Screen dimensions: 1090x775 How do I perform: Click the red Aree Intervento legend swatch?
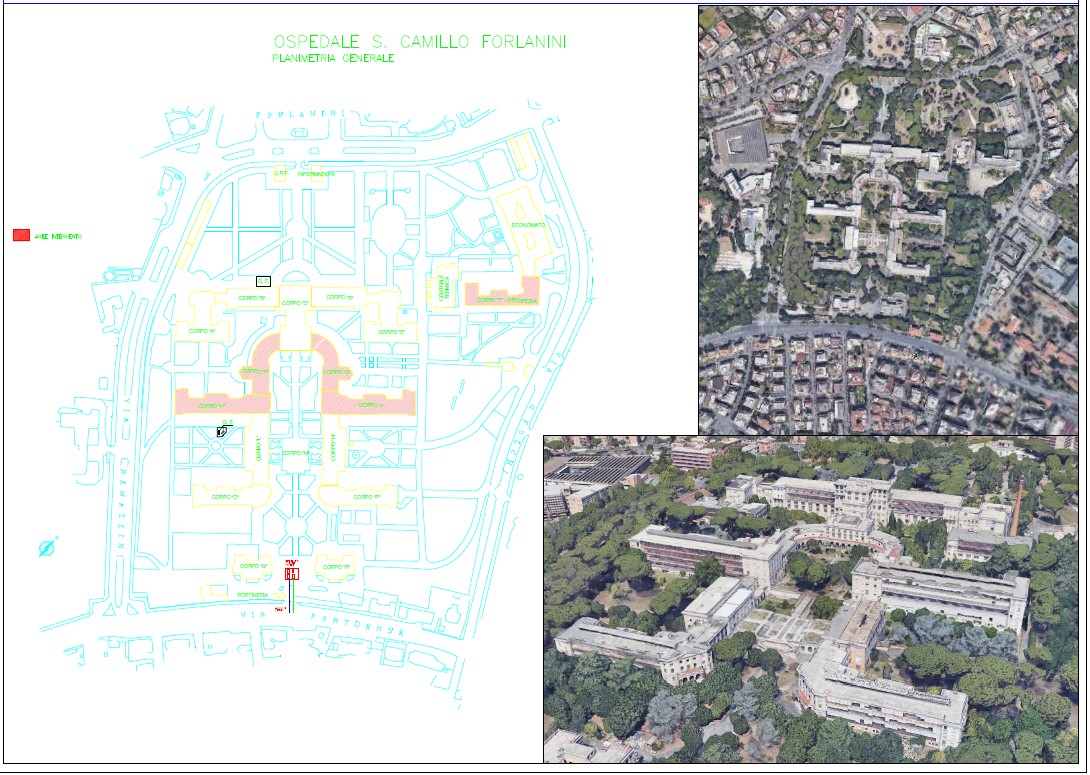[21, 236]
